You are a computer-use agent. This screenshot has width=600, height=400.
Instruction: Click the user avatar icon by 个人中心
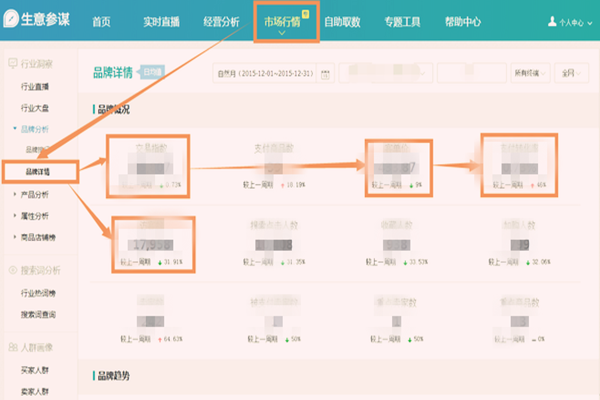pyautogui.click(x=552, y=21)
